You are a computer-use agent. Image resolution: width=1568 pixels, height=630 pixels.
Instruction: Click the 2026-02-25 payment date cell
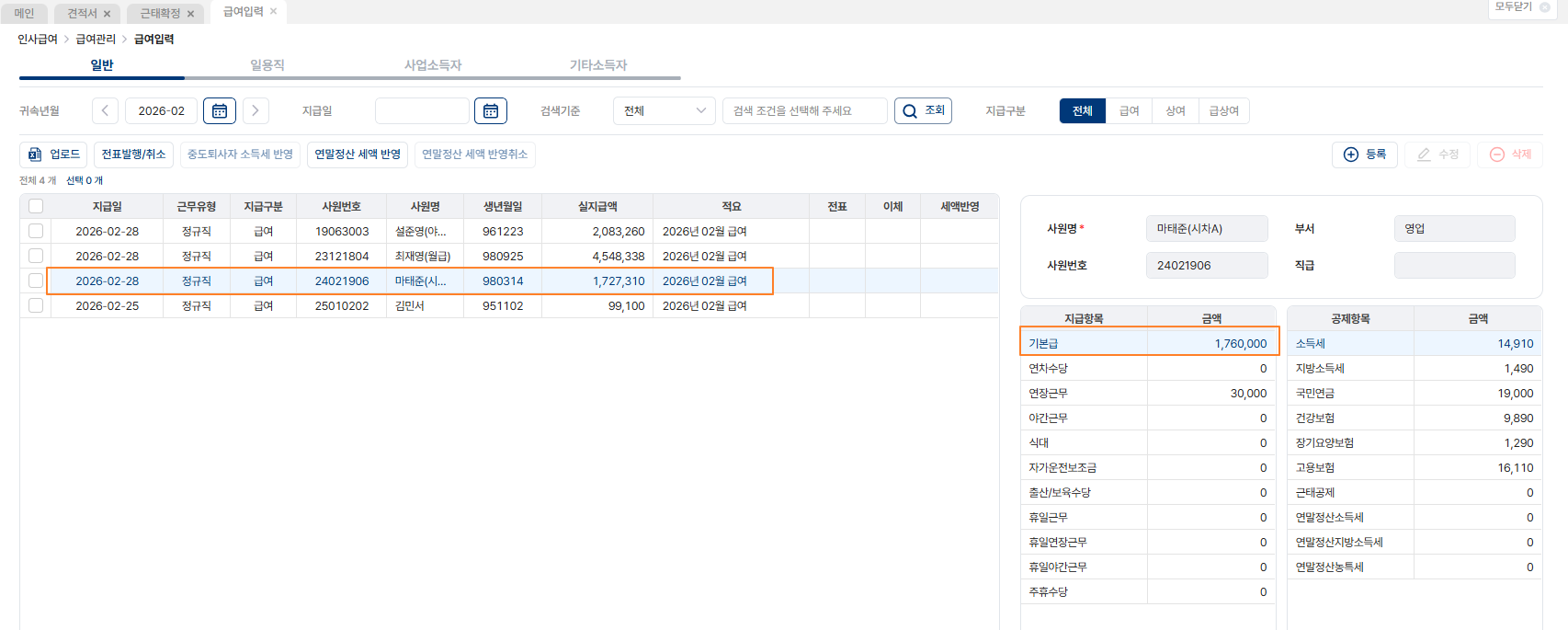(107, 305)
